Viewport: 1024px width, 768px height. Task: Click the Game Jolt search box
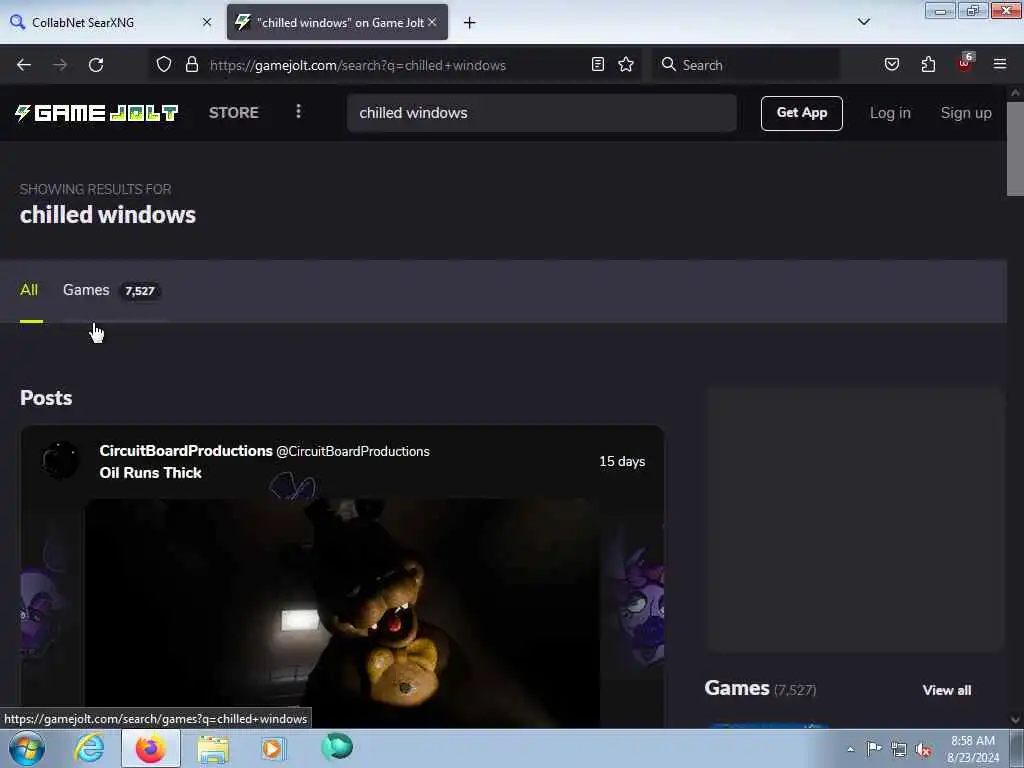542,113
